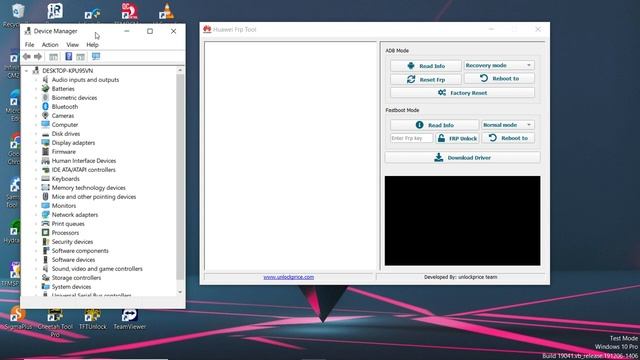The height and width of the screenshot is (360, 640).
Task: Open the Help menu in Device Manager
Action: pyautogui.click(x=92, y=44)
